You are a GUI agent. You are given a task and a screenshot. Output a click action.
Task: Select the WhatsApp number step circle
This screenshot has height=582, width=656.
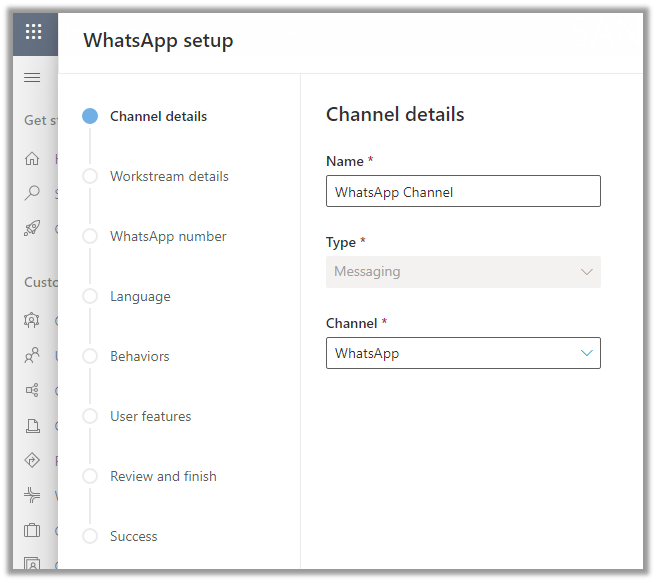pos(90,236)
